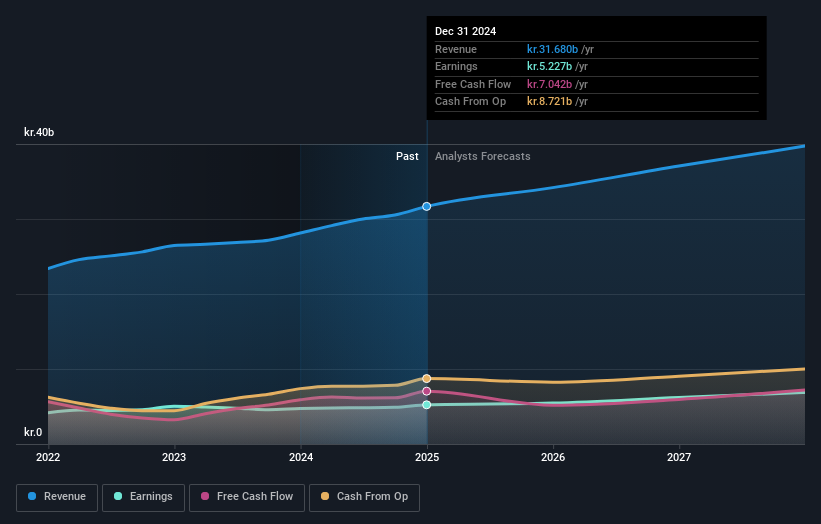Click the Analysts Forecasts label

pyautogui.click(x=483, y=156)
